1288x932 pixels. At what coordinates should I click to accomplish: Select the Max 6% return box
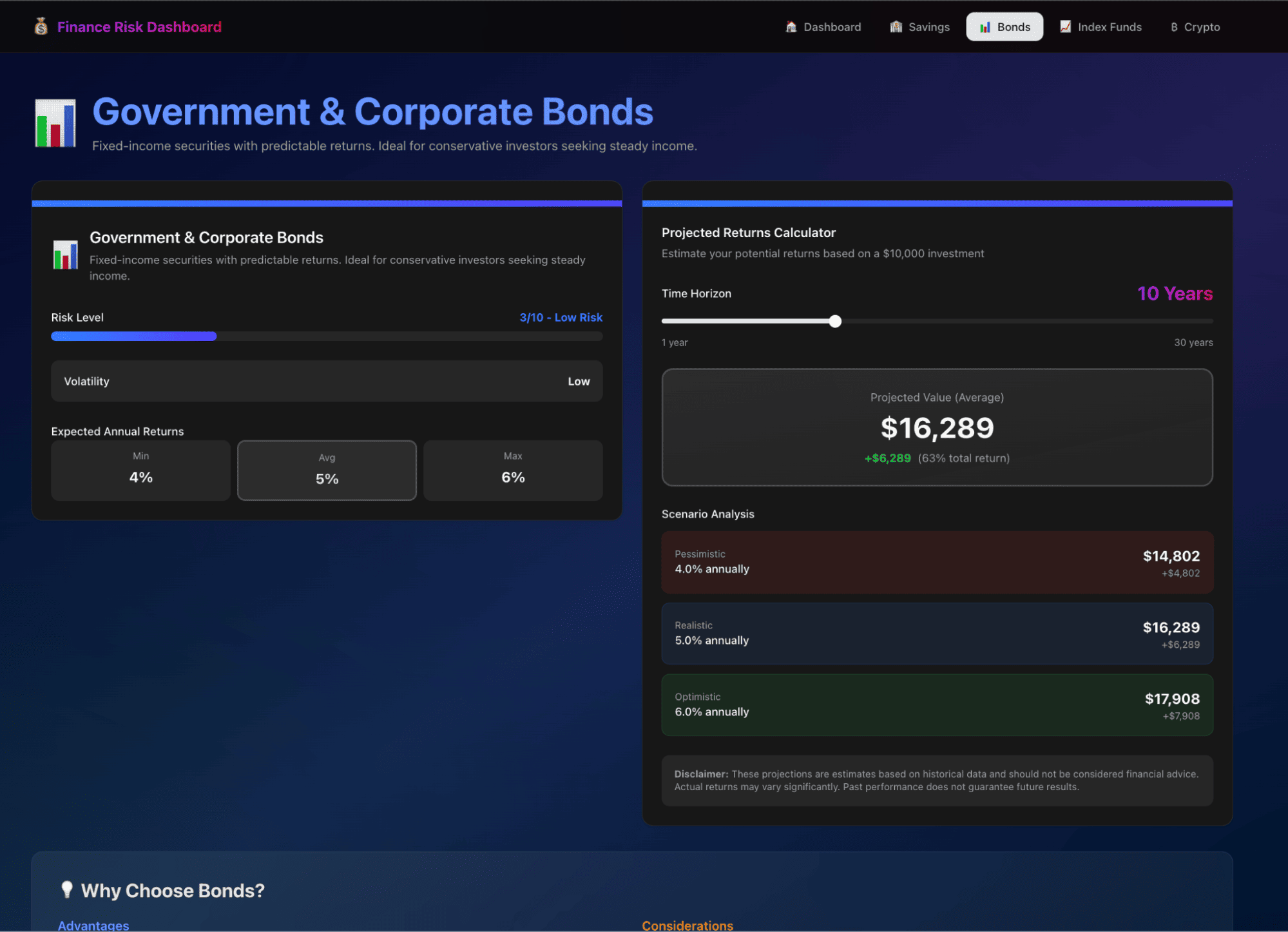pos(513,470)
